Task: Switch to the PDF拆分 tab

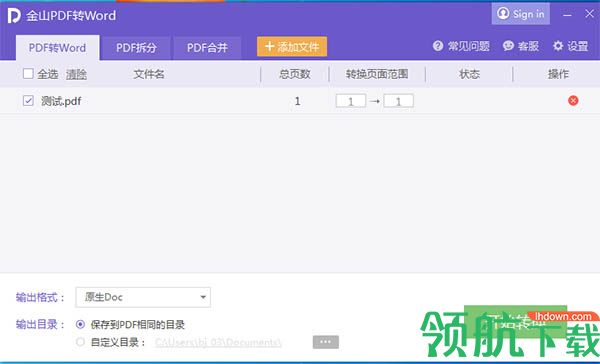Action: (x=136, y=48)
